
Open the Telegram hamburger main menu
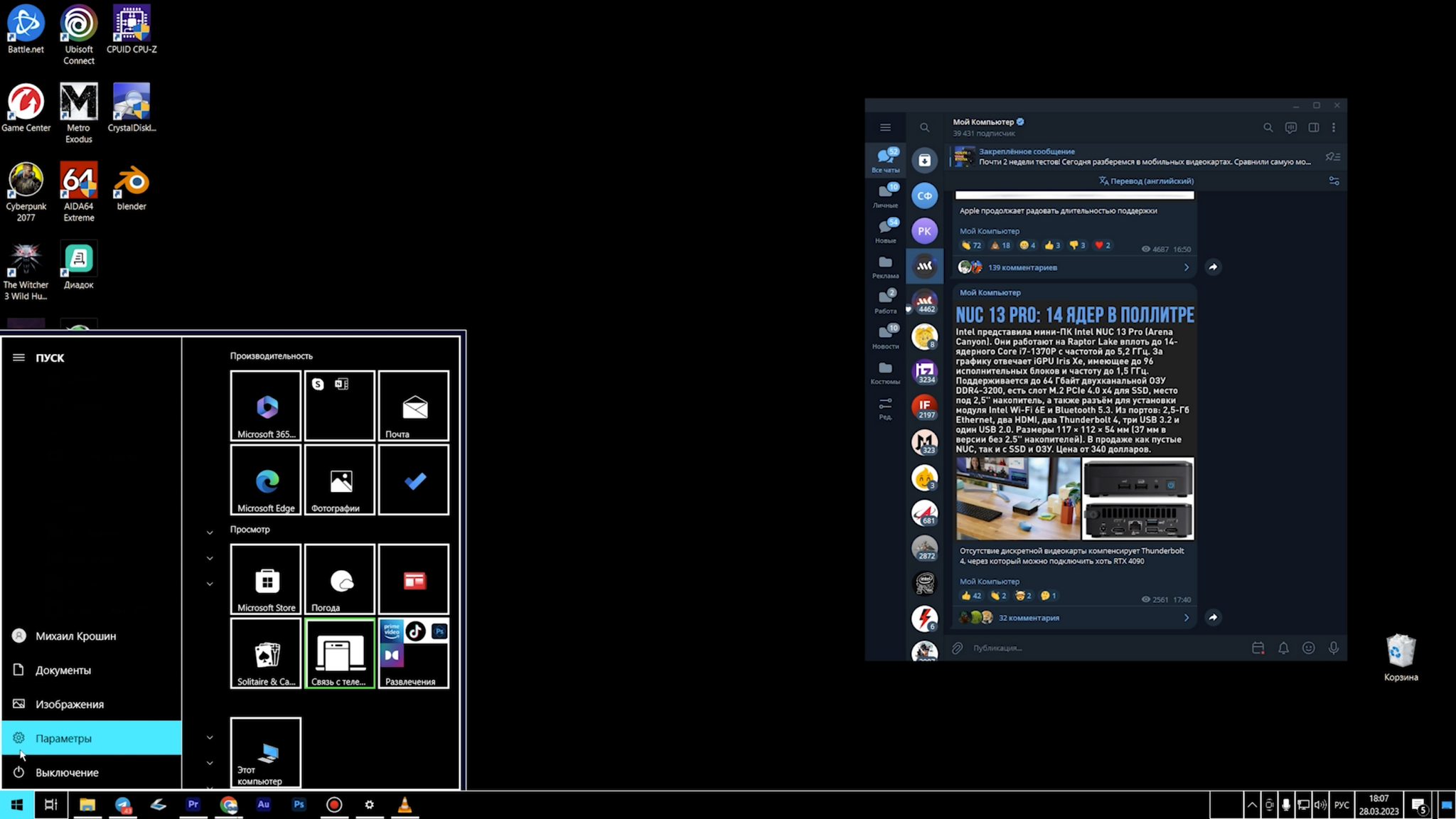885,127
